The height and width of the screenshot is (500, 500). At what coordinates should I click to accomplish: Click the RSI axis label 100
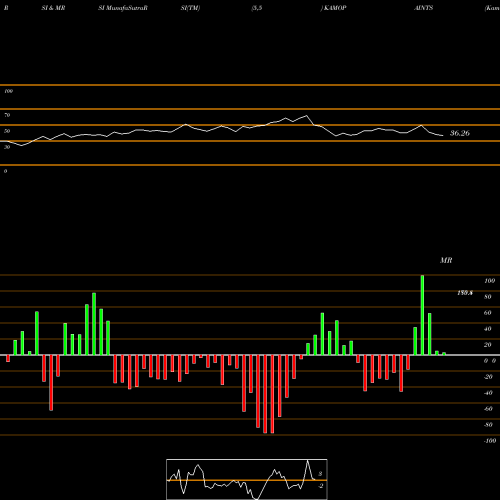(x=8, y=91)
